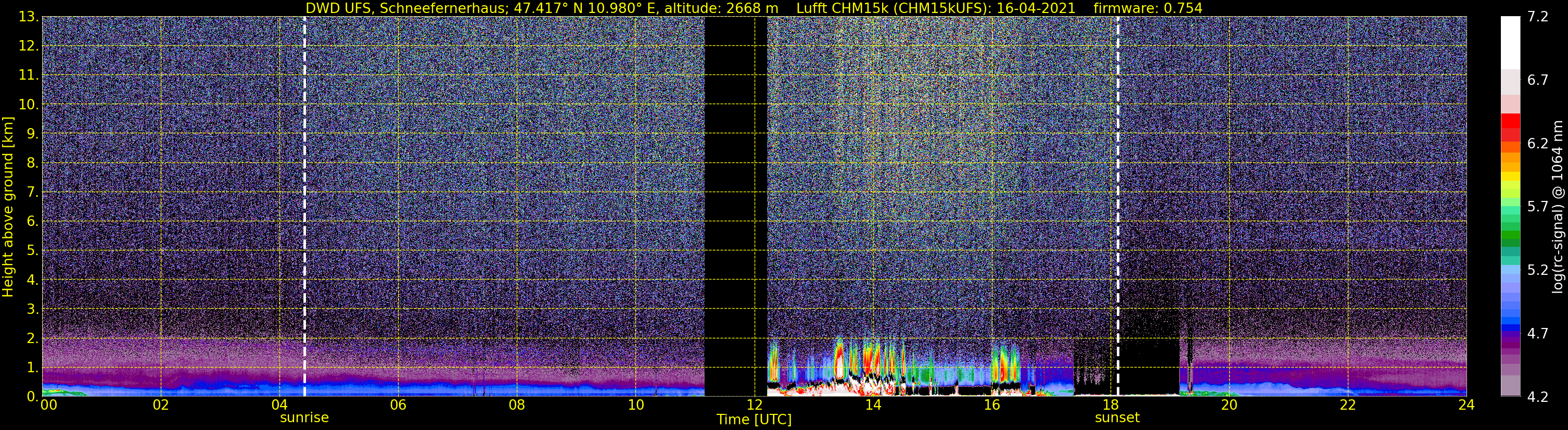Click time axis tick label 08
The image size is (1568, 430).
(517, 405)
